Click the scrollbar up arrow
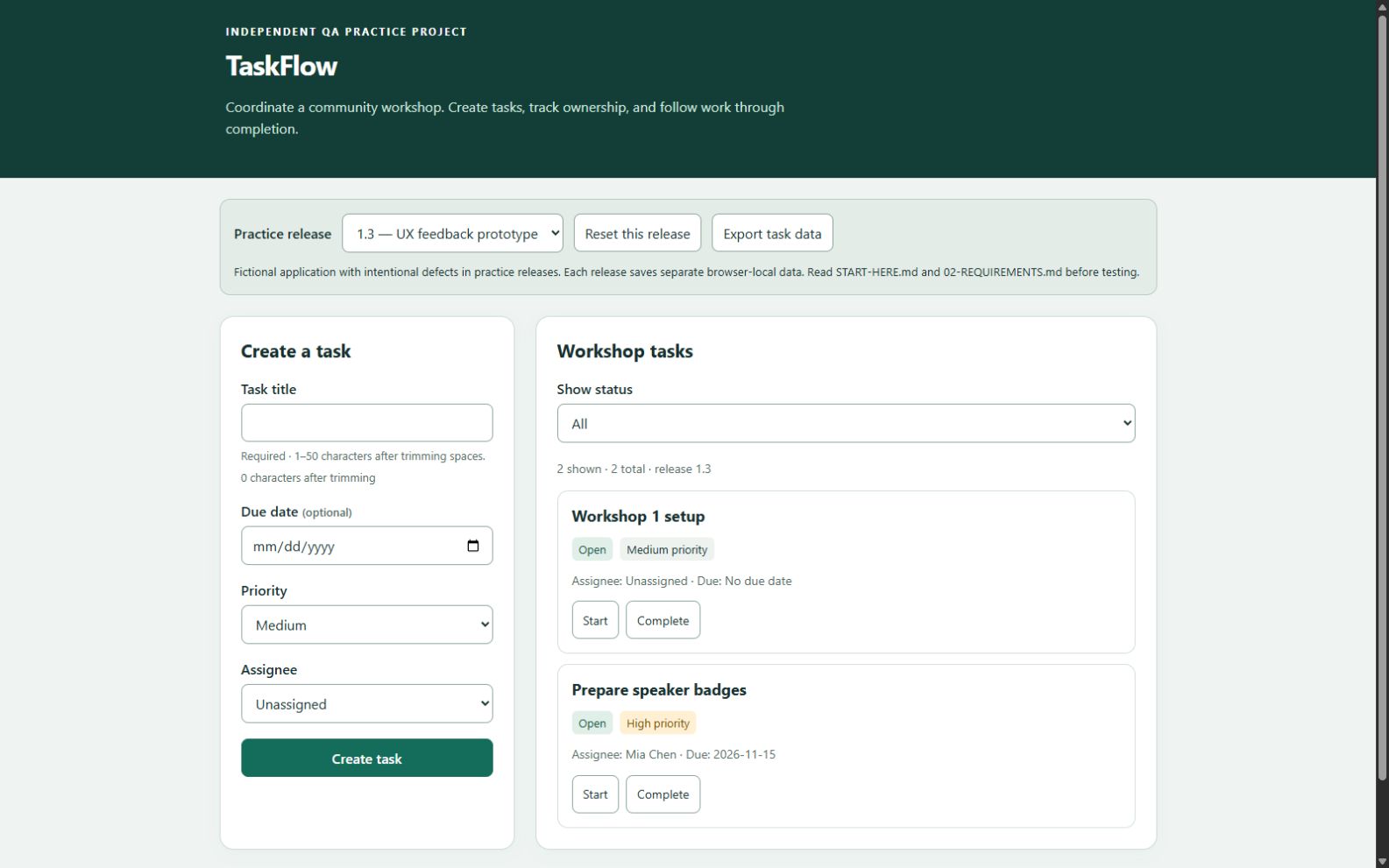 (x=1382, y=7)
